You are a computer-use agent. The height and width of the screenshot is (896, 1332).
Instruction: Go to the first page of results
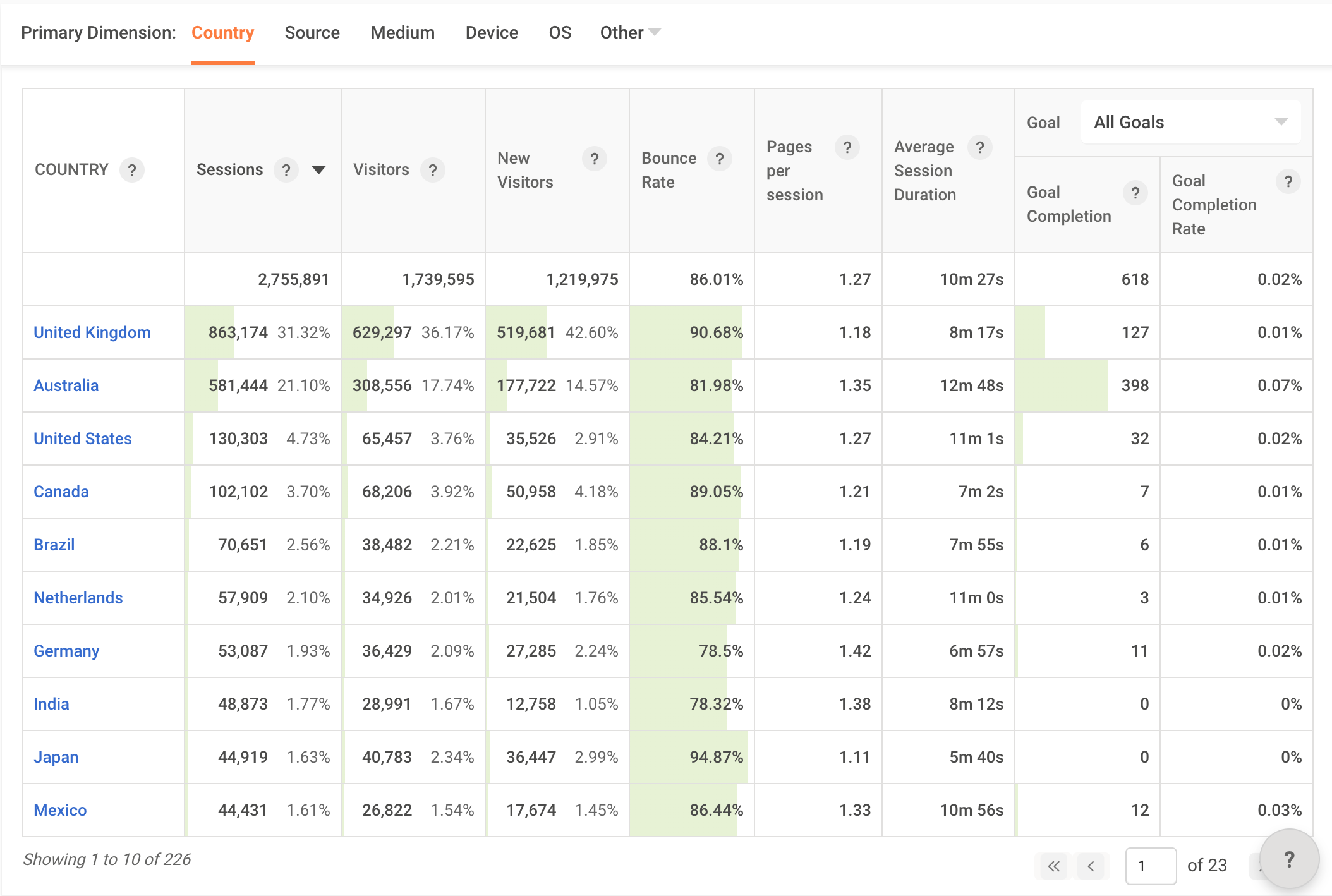point(1053,866)
